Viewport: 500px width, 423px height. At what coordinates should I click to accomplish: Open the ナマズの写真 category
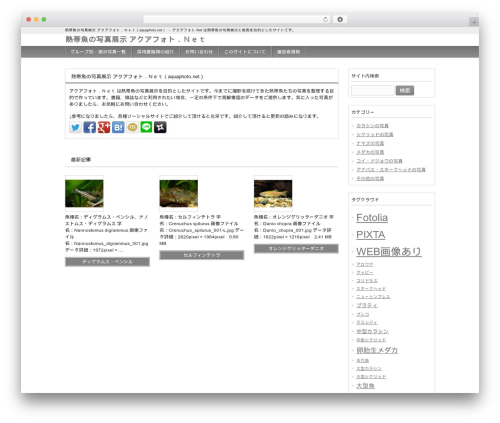click(x=370, y=143)
